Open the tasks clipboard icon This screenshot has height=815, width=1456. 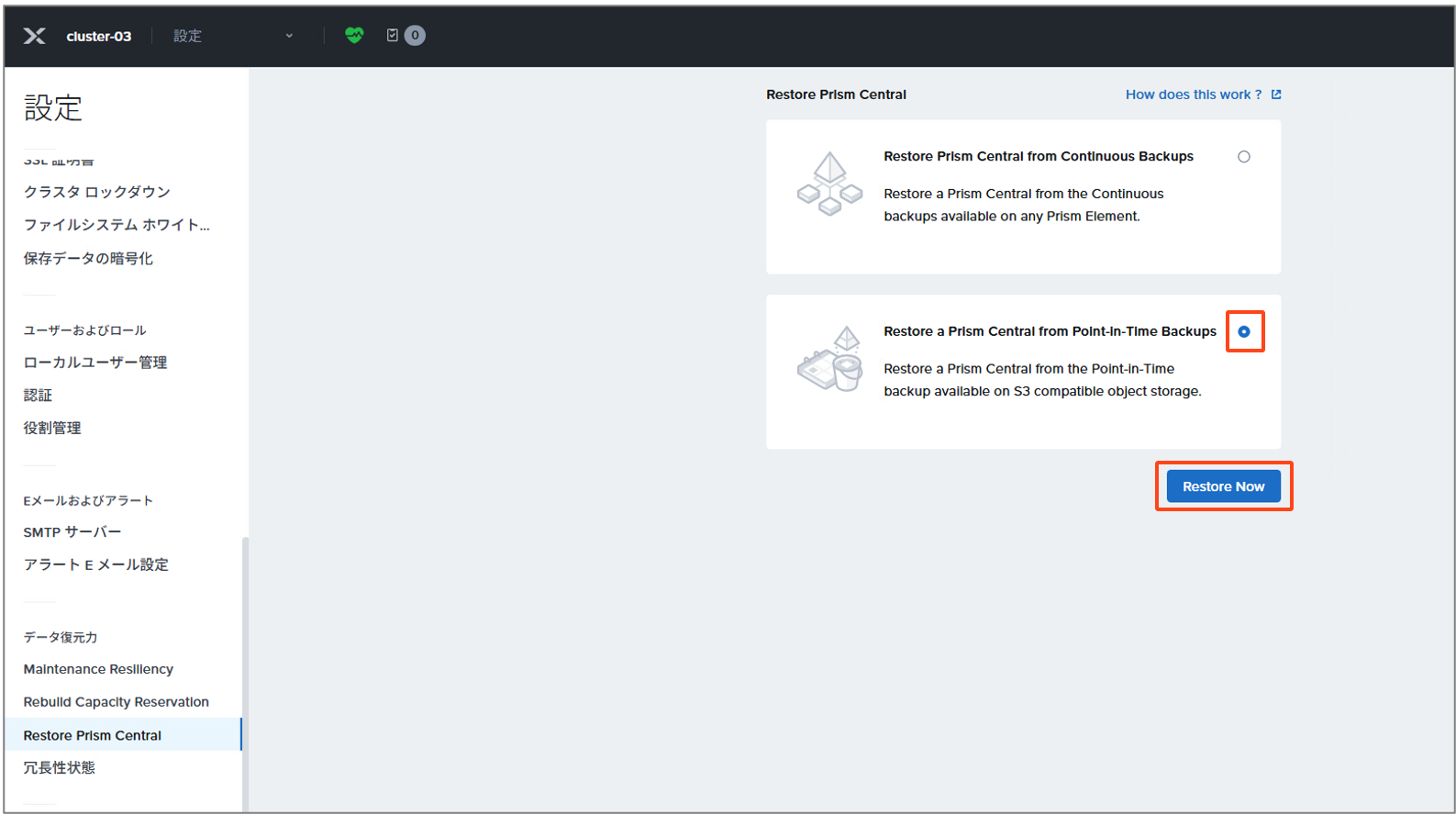pos(393,35)
